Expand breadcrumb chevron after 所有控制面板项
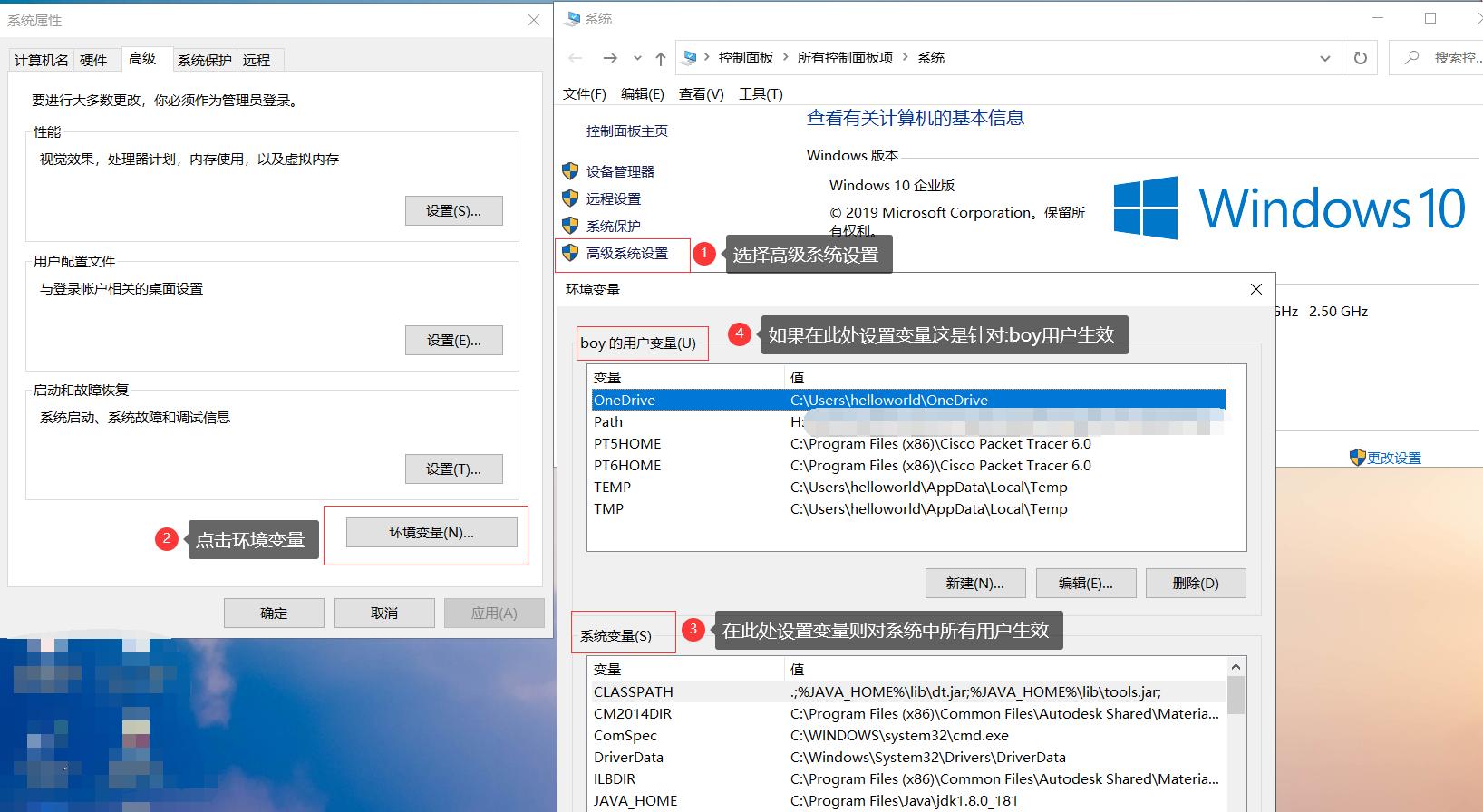This screenshot has height=812, width=1483. coord(905,57)
